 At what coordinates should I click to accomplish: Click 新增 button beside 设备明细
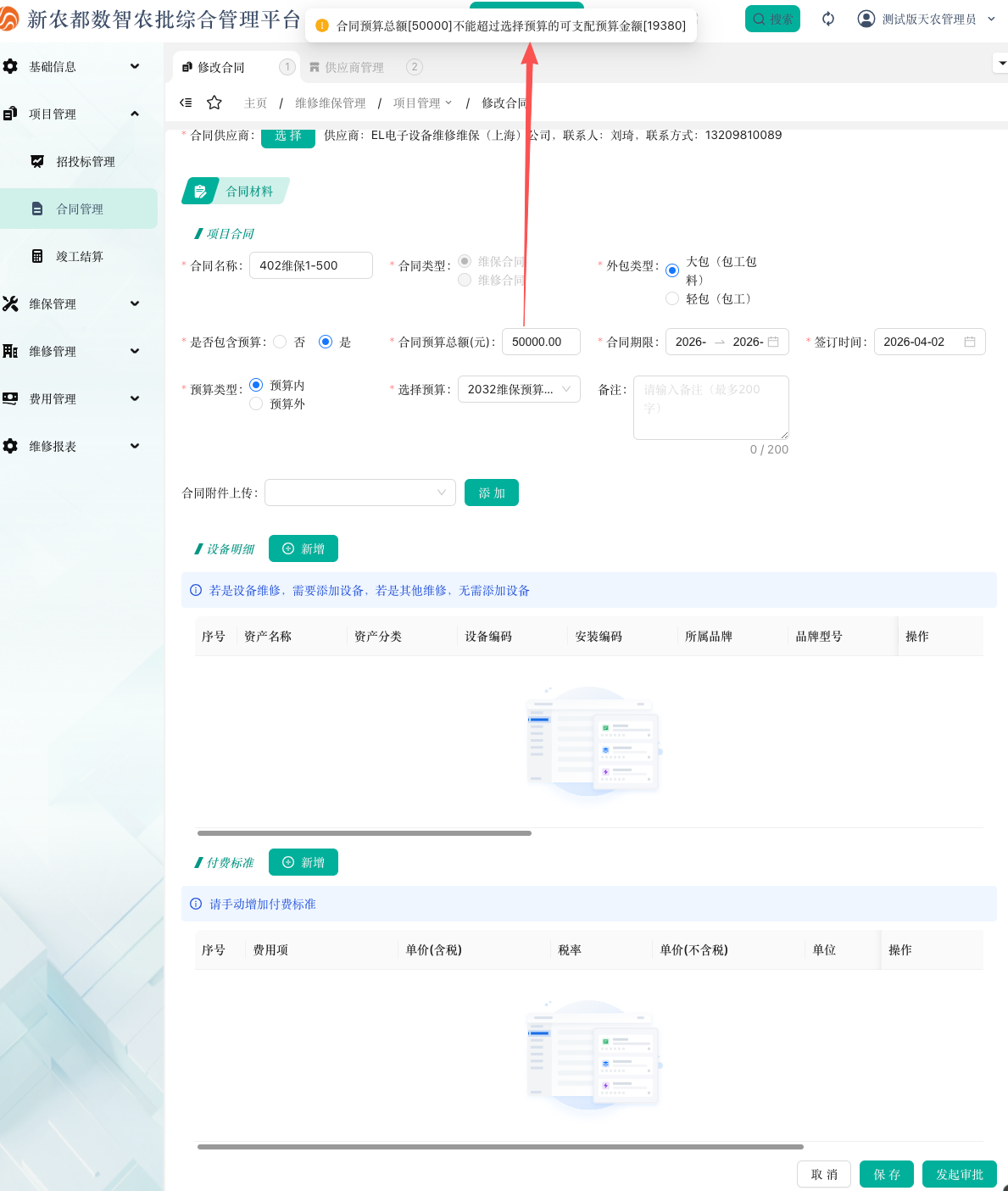click(x=304, y=548)
